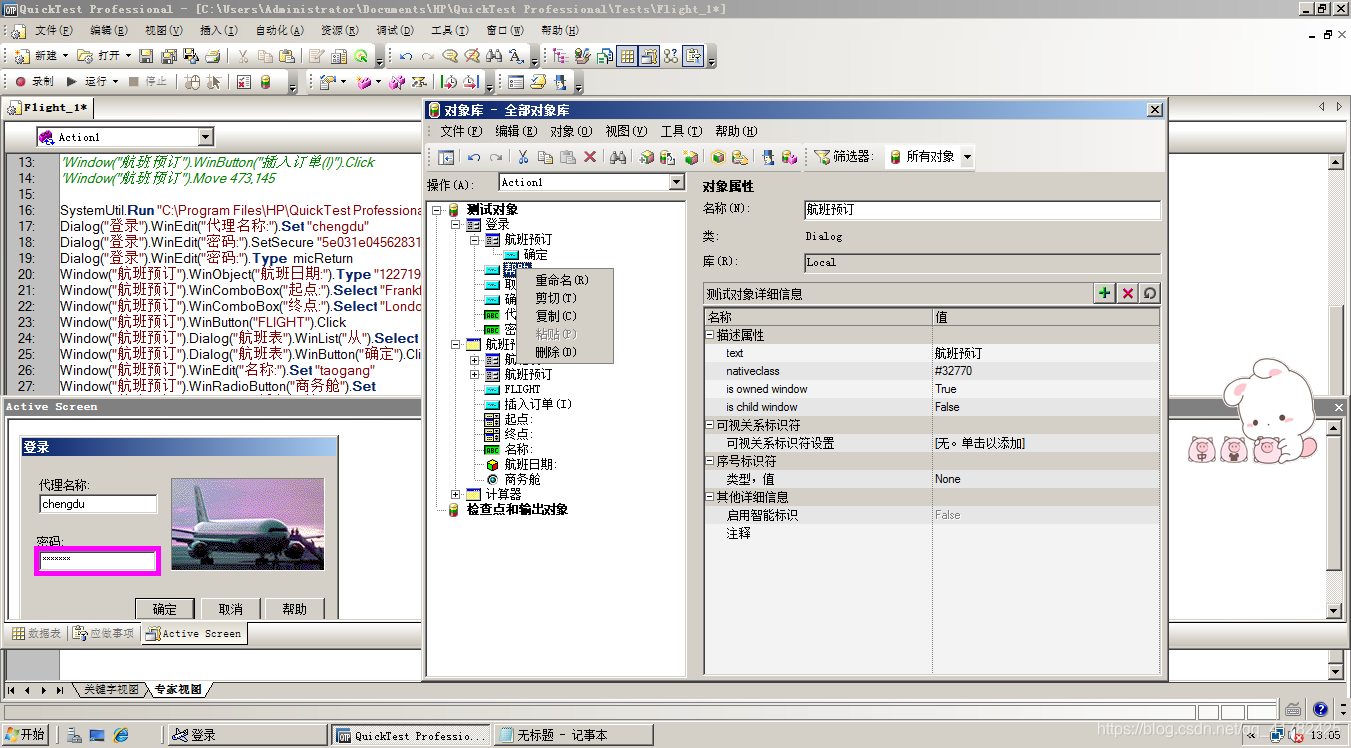
Task: Open the Action1 dropdown in the script editor
Action: pos(206,137)
